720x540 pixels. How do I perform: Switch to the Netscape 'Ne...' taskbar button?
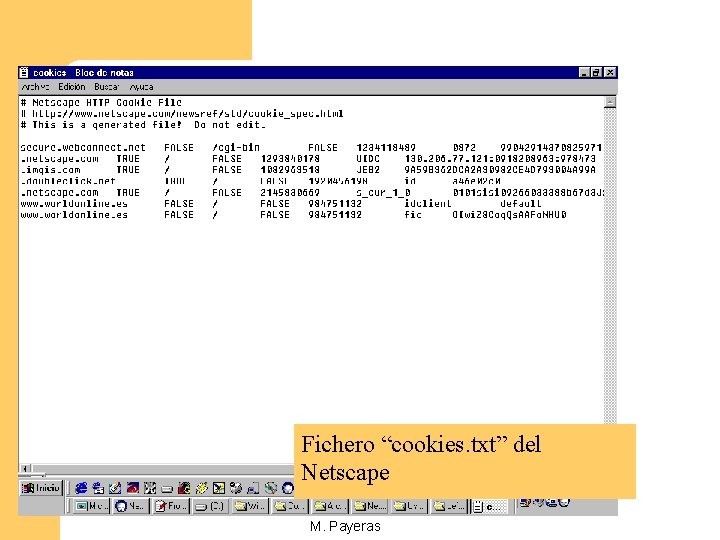[x=130, y=506]
